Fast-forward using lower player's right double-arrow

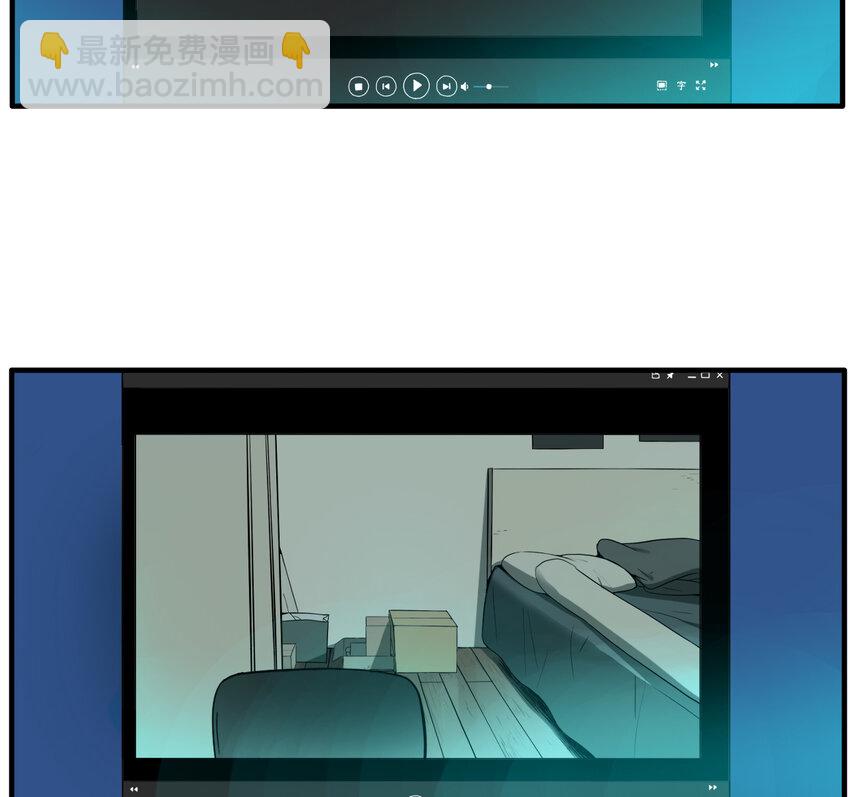click(x=713, y=788)
